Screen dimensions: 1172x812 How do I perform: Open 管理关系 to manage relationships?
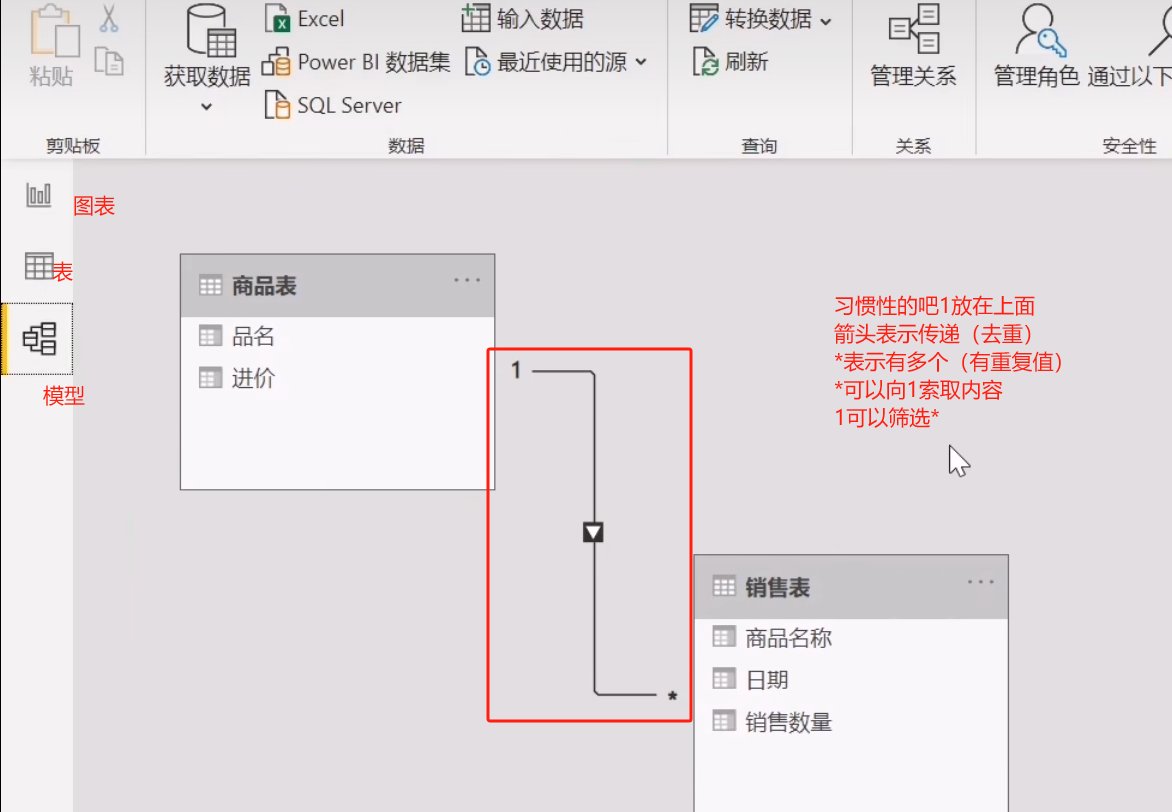click(913, 46)
